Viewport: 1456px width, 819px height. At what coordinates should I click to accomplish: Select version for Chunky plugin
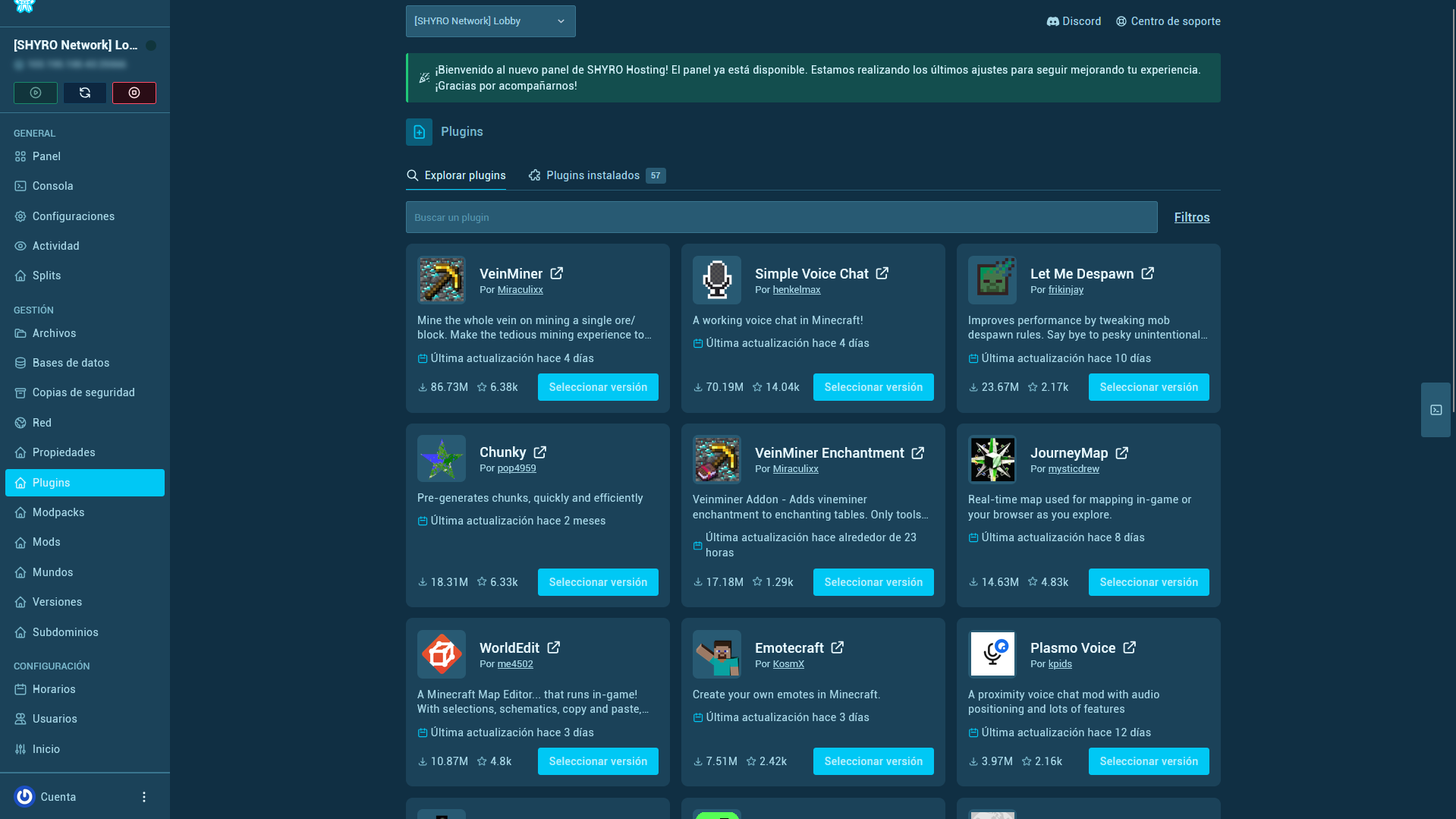(598, 582)
